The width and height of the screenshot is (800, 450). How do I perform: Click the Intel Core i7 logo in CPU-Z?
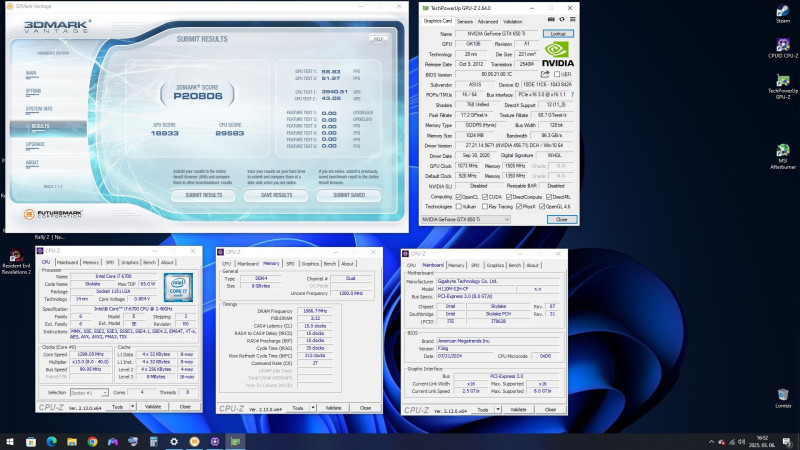click(178, 287)
